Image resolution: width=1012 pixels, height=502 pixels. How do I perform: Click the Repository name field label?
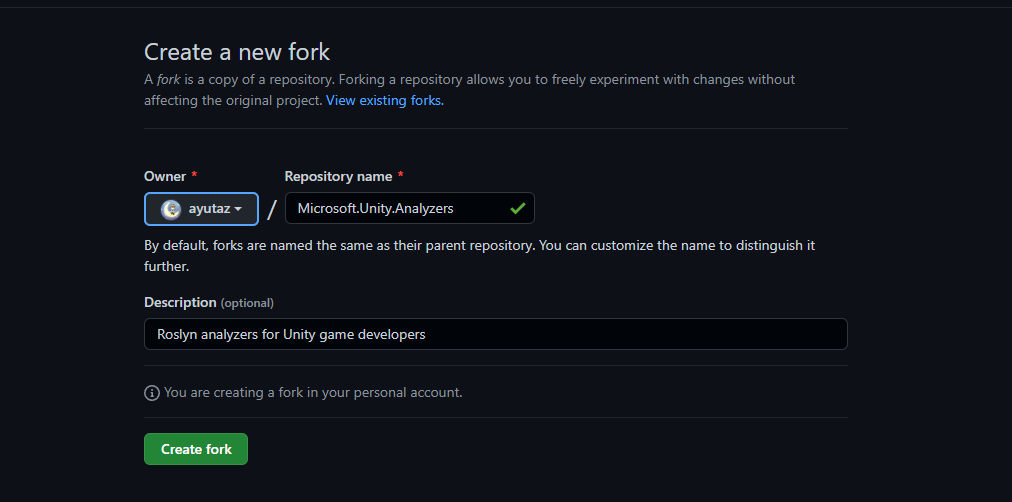tap(338, 176)
